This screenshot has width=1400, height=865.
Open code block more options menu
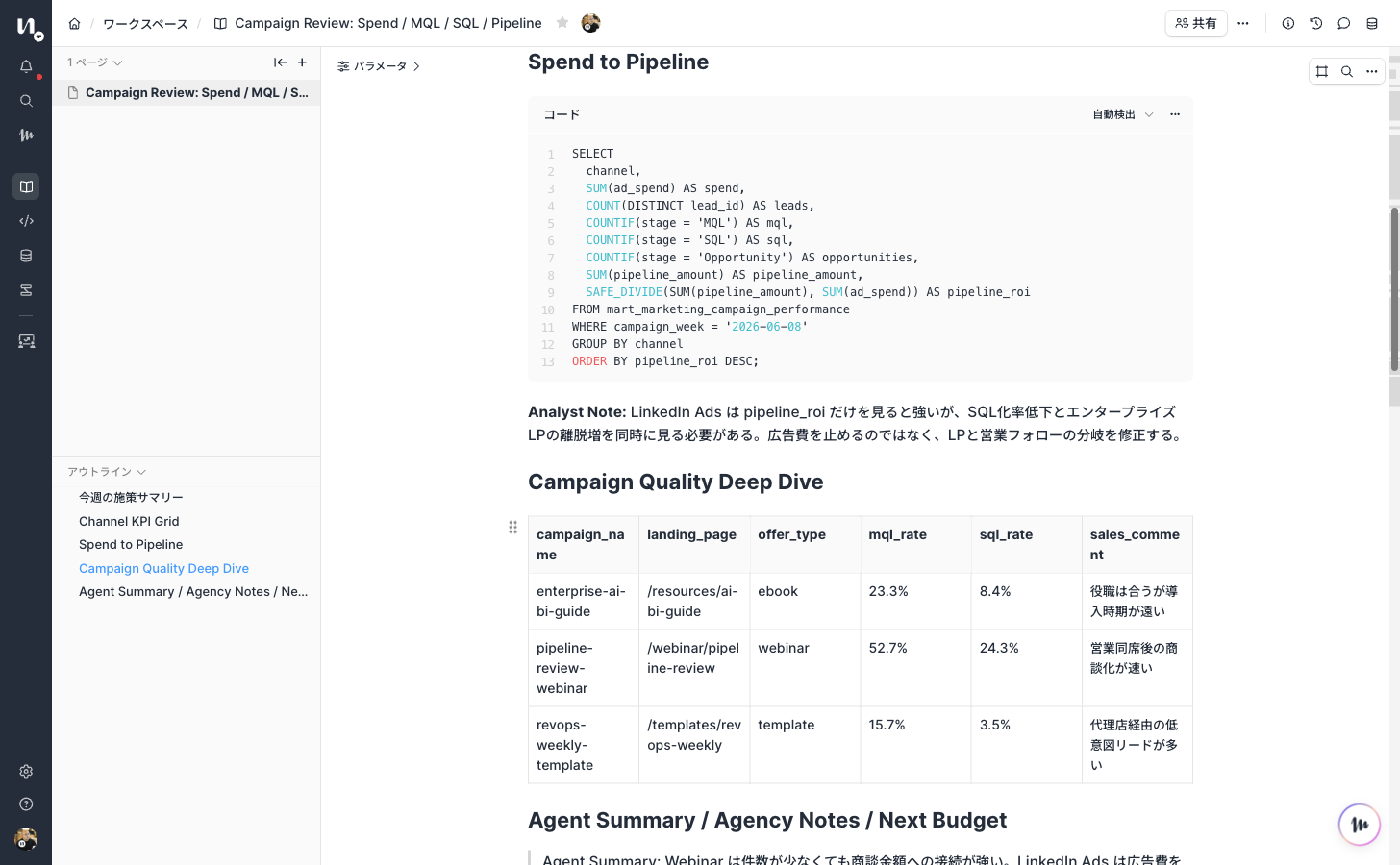point(1175,114)
